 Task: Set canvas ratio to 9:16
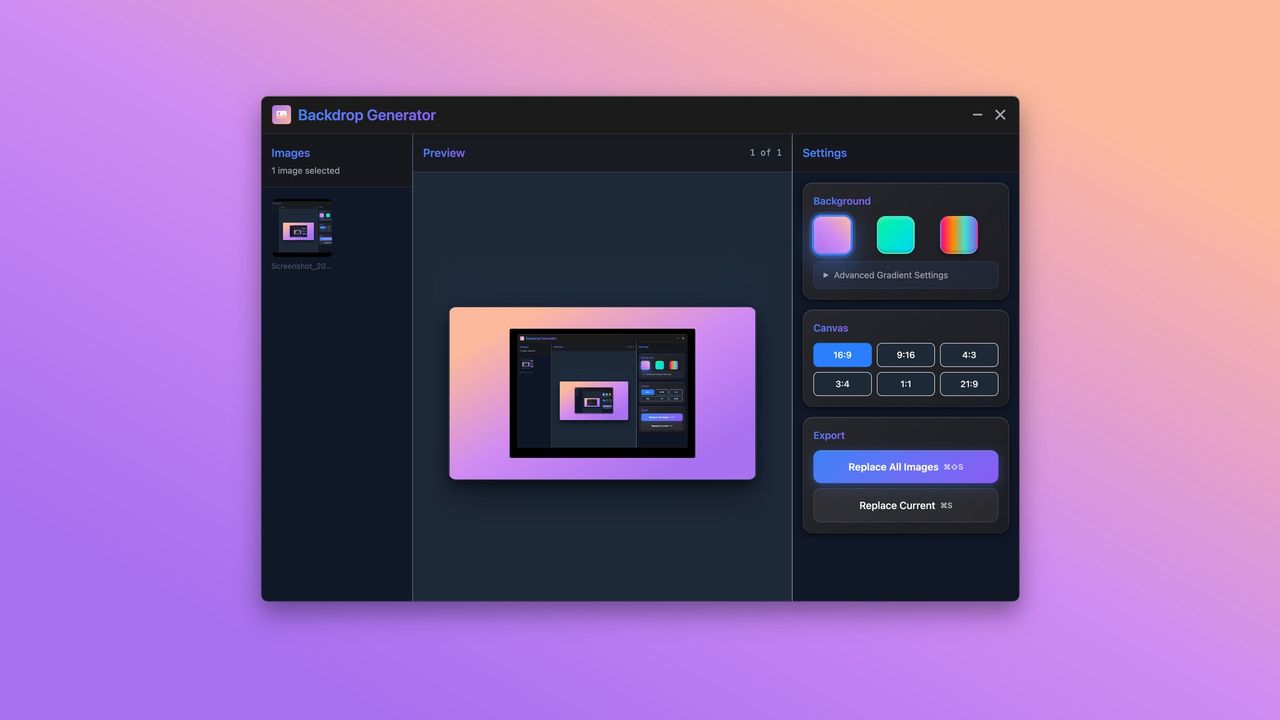(x=906, y=355)
